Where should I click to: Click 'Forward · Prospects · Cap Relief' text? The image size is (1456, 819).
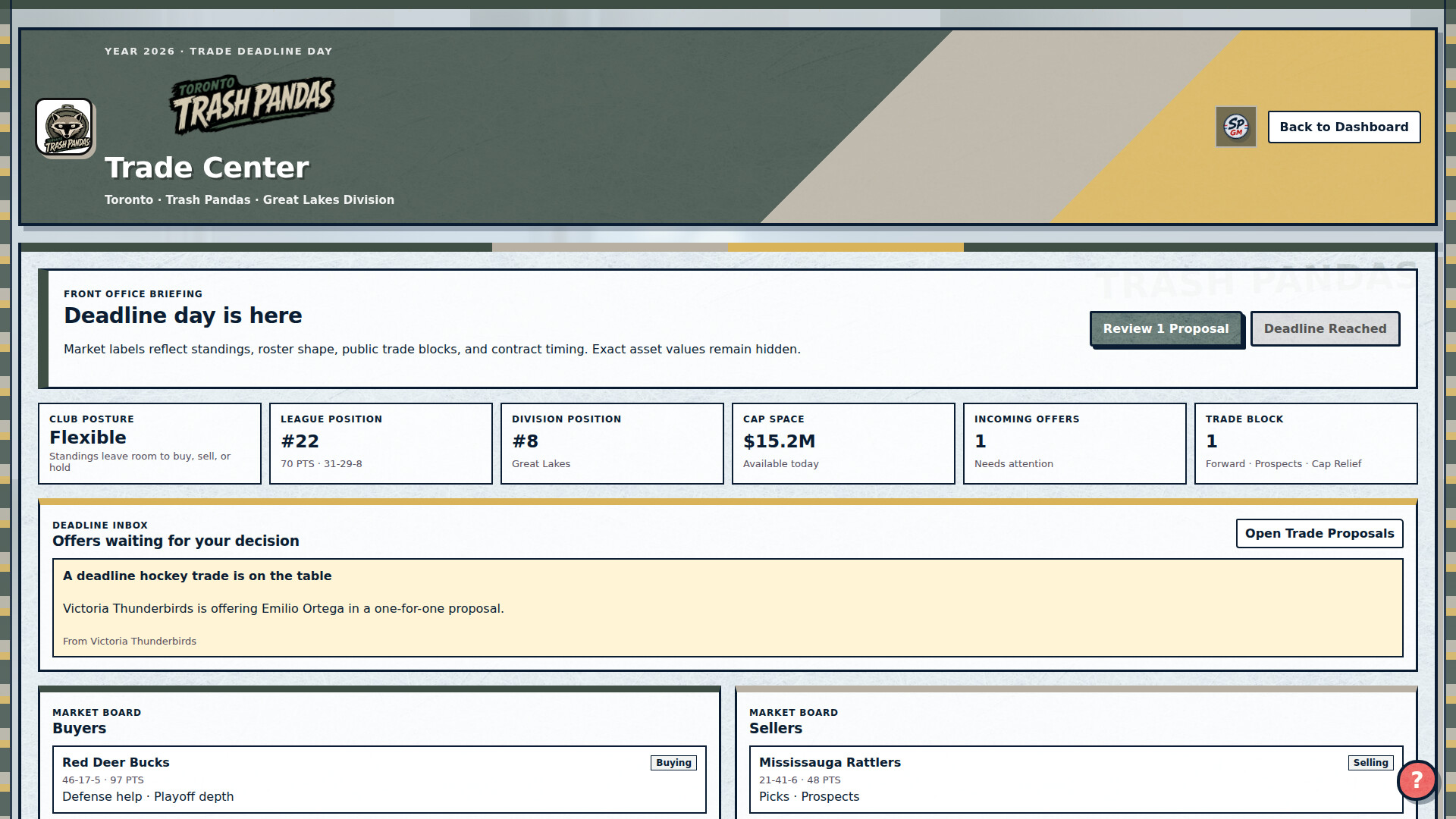point(1283,464)
